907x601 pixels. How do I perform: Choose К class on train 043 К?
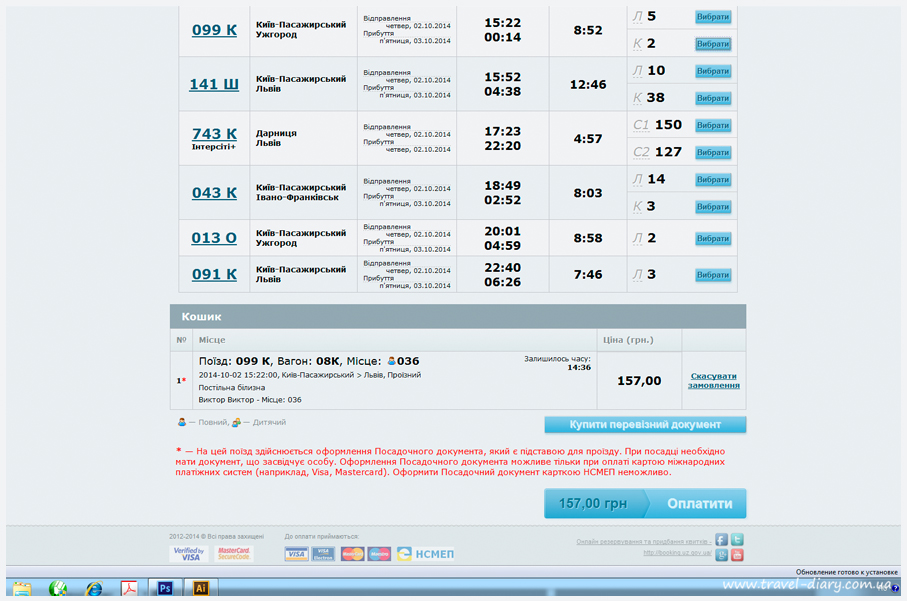[712, 207]
